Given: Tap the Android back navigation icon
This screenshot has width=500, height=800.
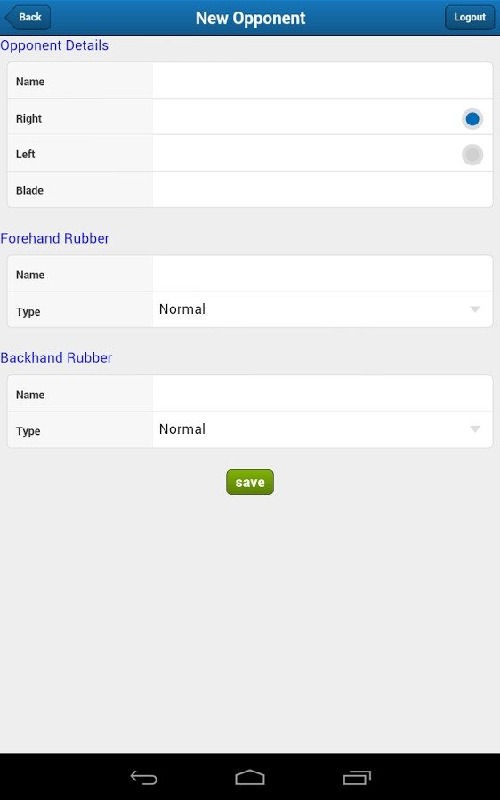Looking at the screenshot, I should [144, 778].
